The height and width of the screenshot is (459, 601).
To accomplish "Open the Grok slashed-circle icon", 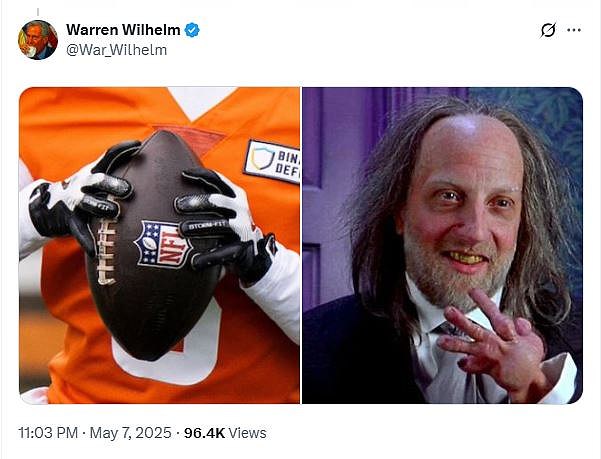I will pos(548,30).
